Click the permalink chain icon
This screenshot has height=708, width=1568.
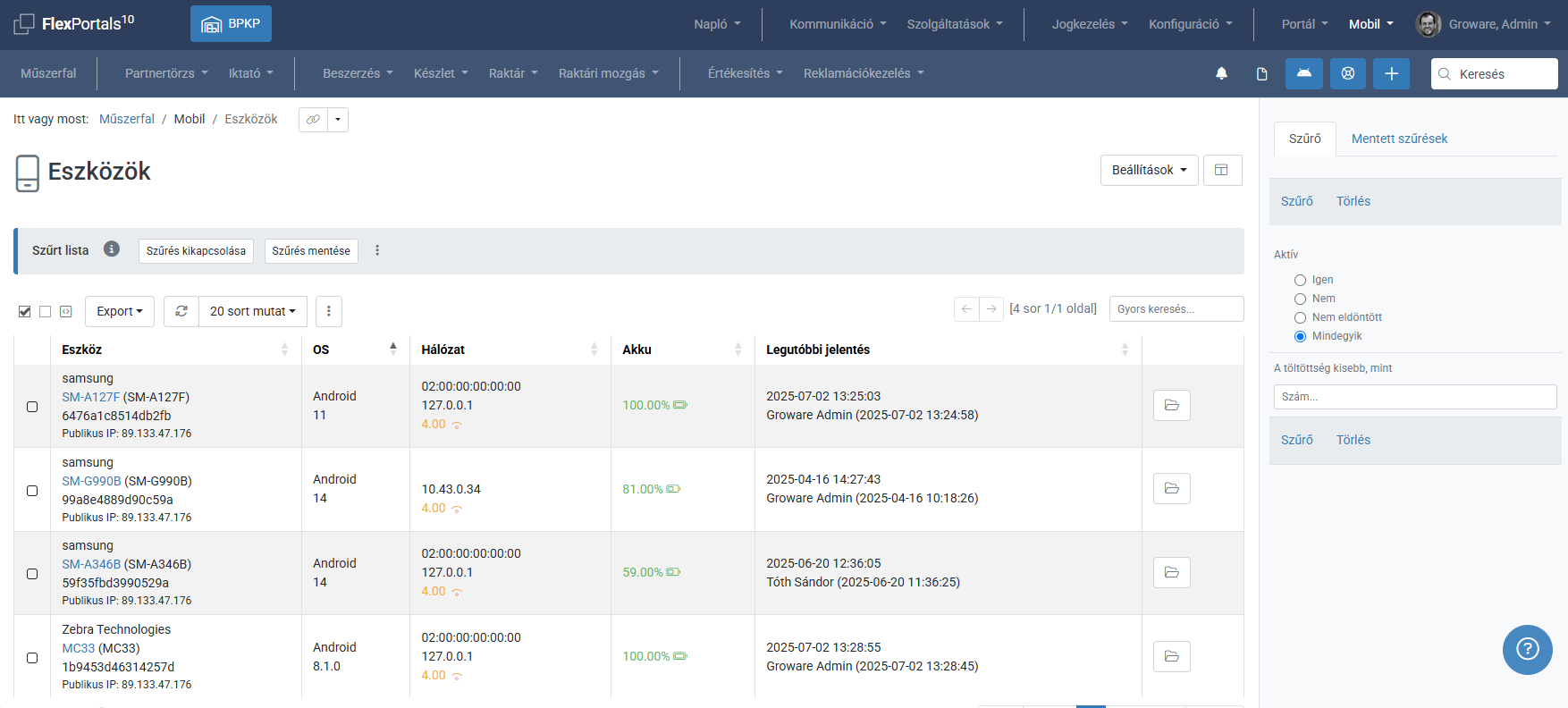(x=313, y=119)
